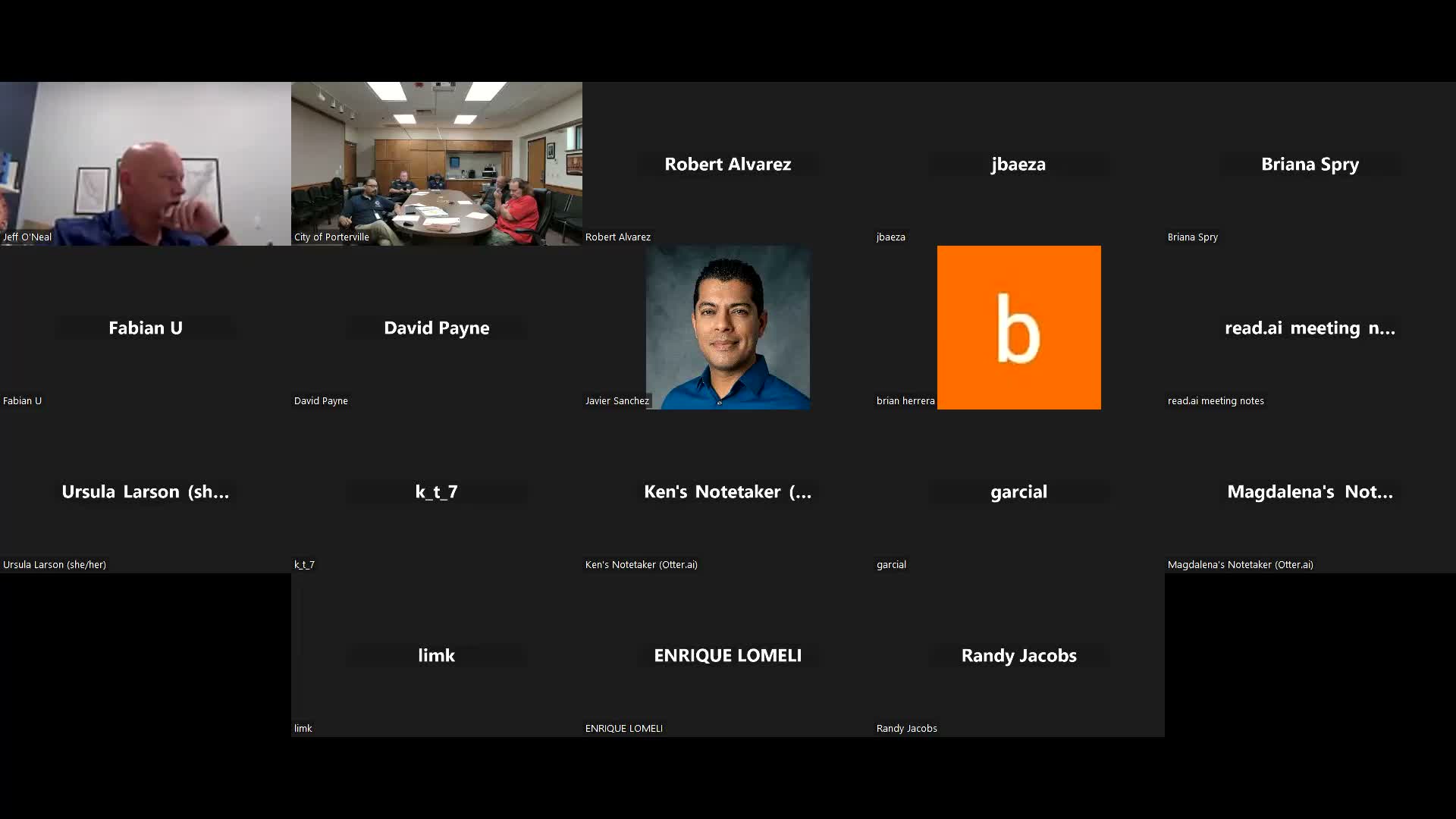Select the read.ai meeting notes tile

1310,328
